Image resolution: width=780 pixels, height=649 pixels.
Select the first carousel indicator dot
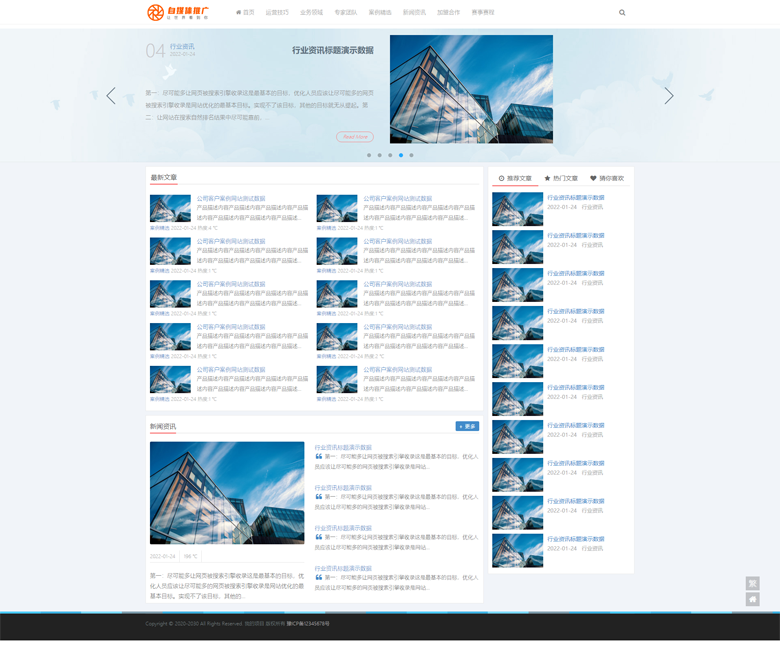click(369, 155)
